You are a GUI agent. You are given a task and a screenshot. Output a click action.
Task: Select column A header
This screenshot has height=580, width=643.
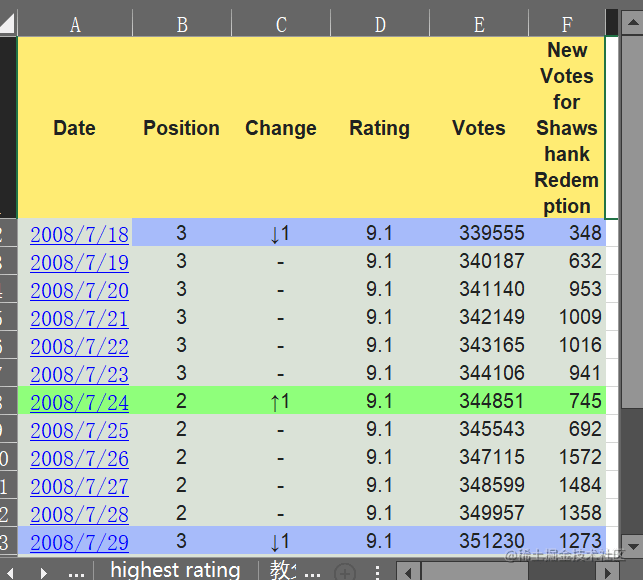[x=75, y=25]
